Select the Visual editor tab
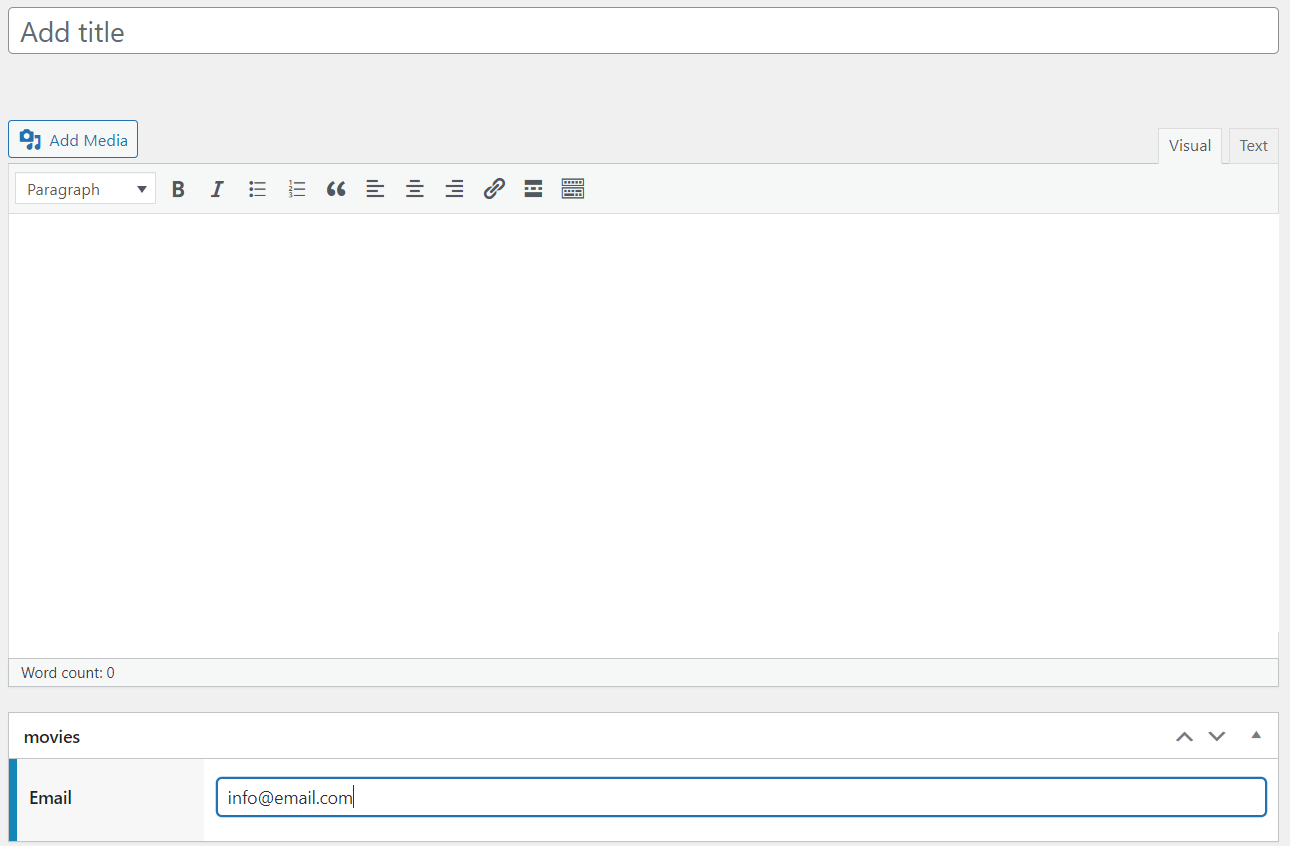 [x=1189, y=145]
